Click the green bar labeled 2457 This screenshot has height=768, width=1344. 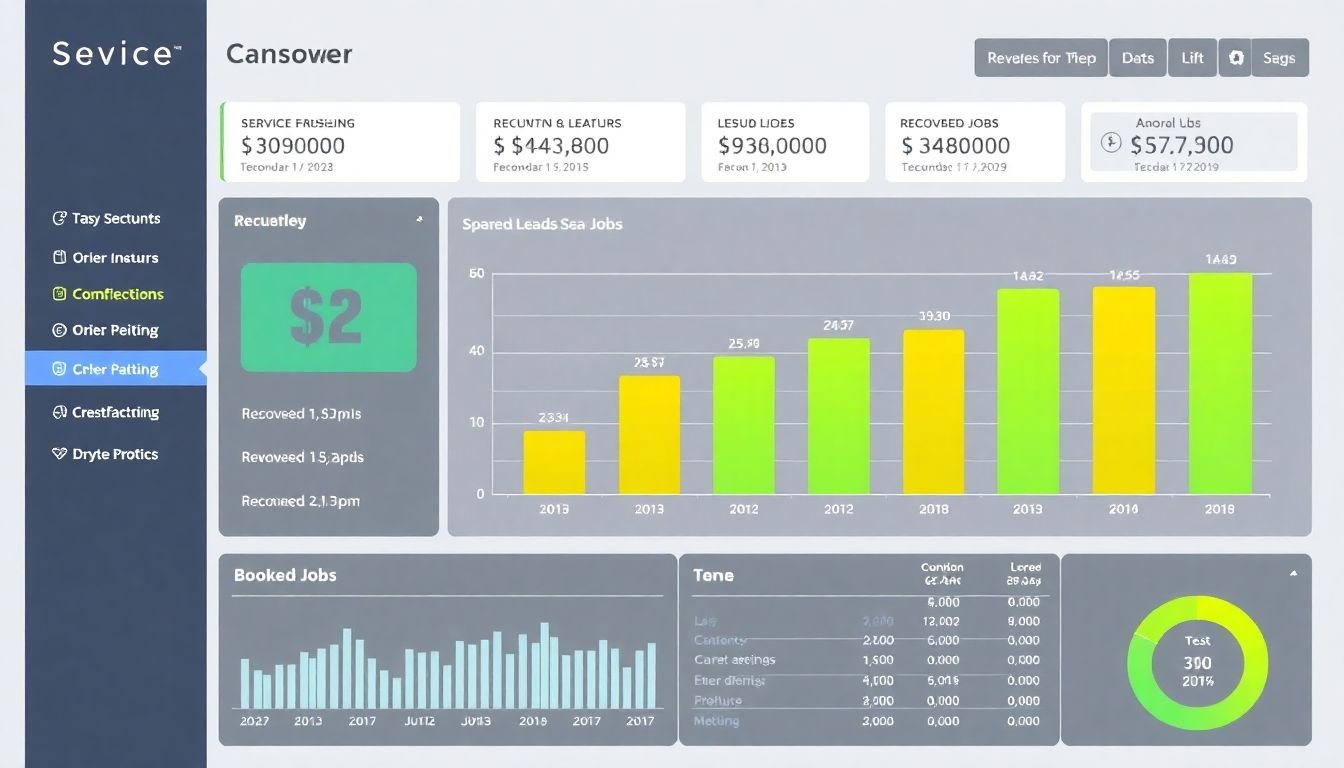coord(839,416)
